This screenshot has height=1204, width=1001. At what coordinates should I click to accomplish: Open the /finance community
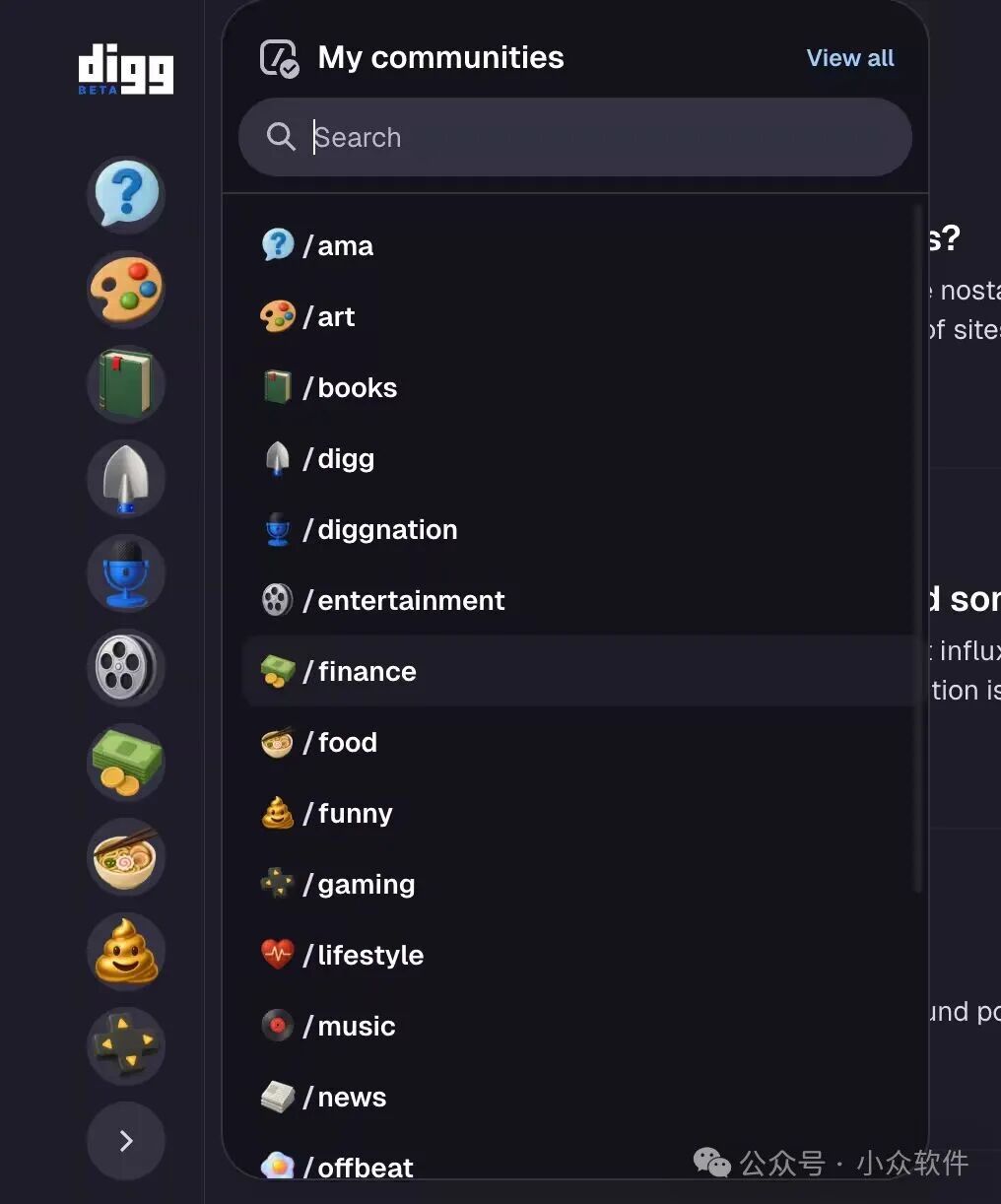[x=367, y=671]
